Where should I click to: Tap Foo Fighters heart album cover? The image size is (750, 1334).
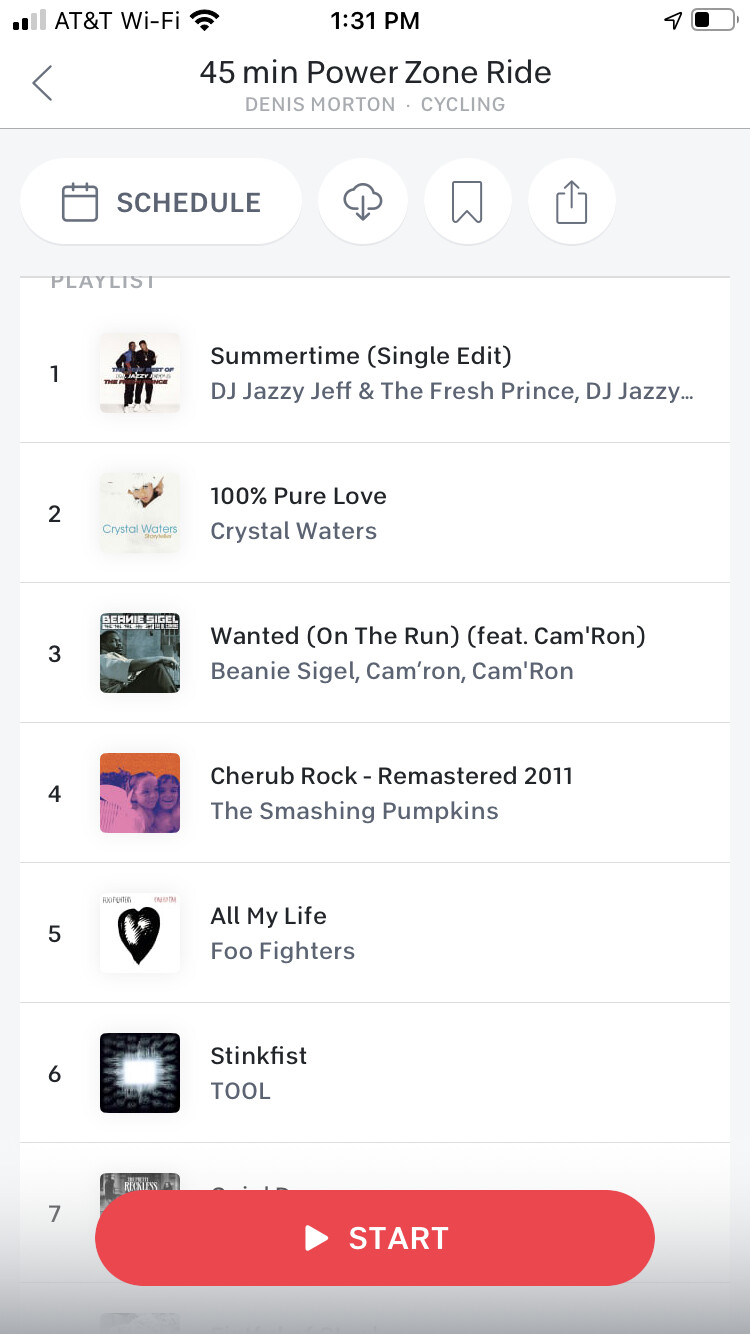pyautogui.click(x=140, y=933)
